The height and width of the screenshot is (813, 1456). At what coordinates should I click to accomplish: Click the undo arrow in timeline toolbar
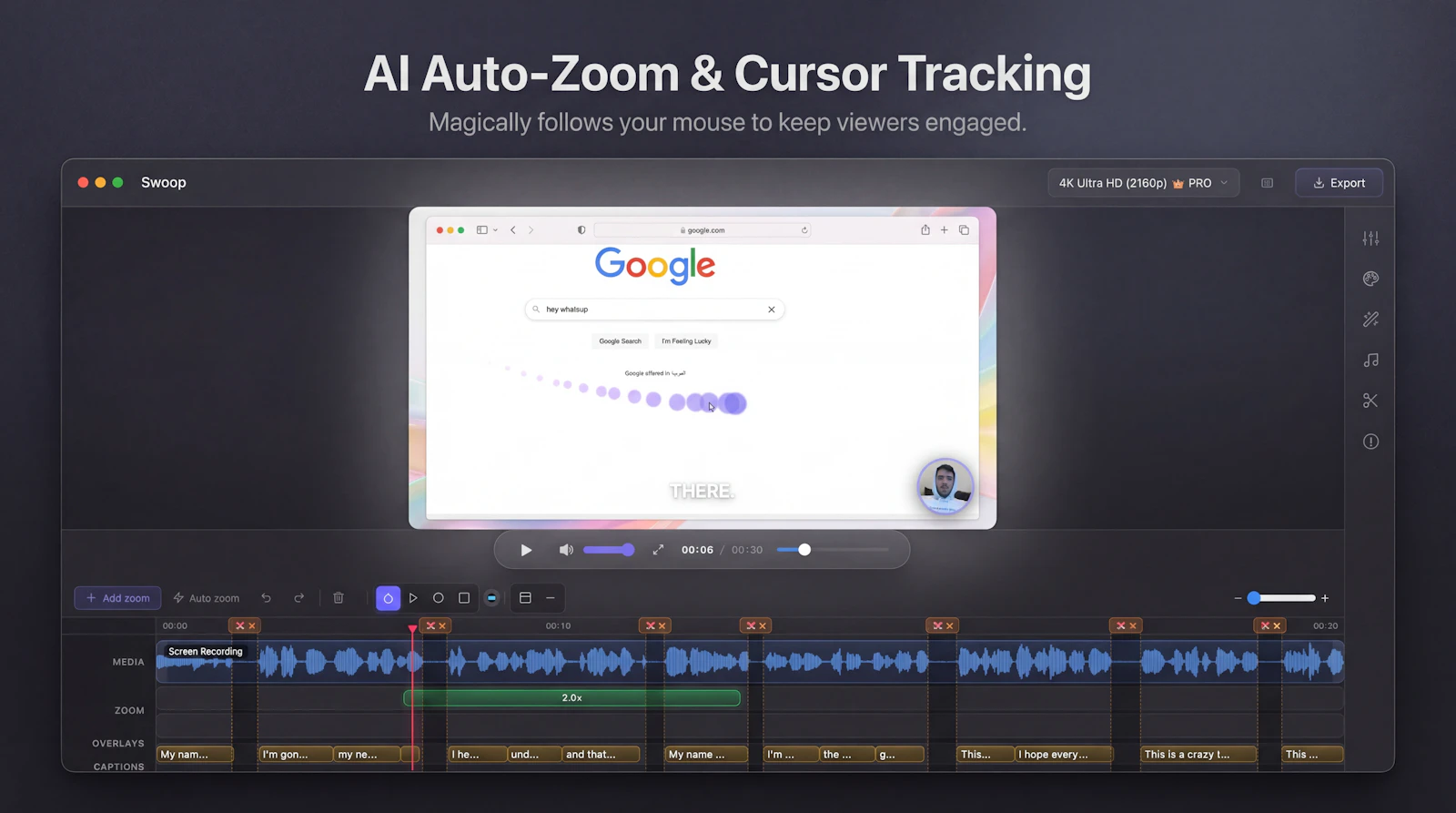coord(266,598)
